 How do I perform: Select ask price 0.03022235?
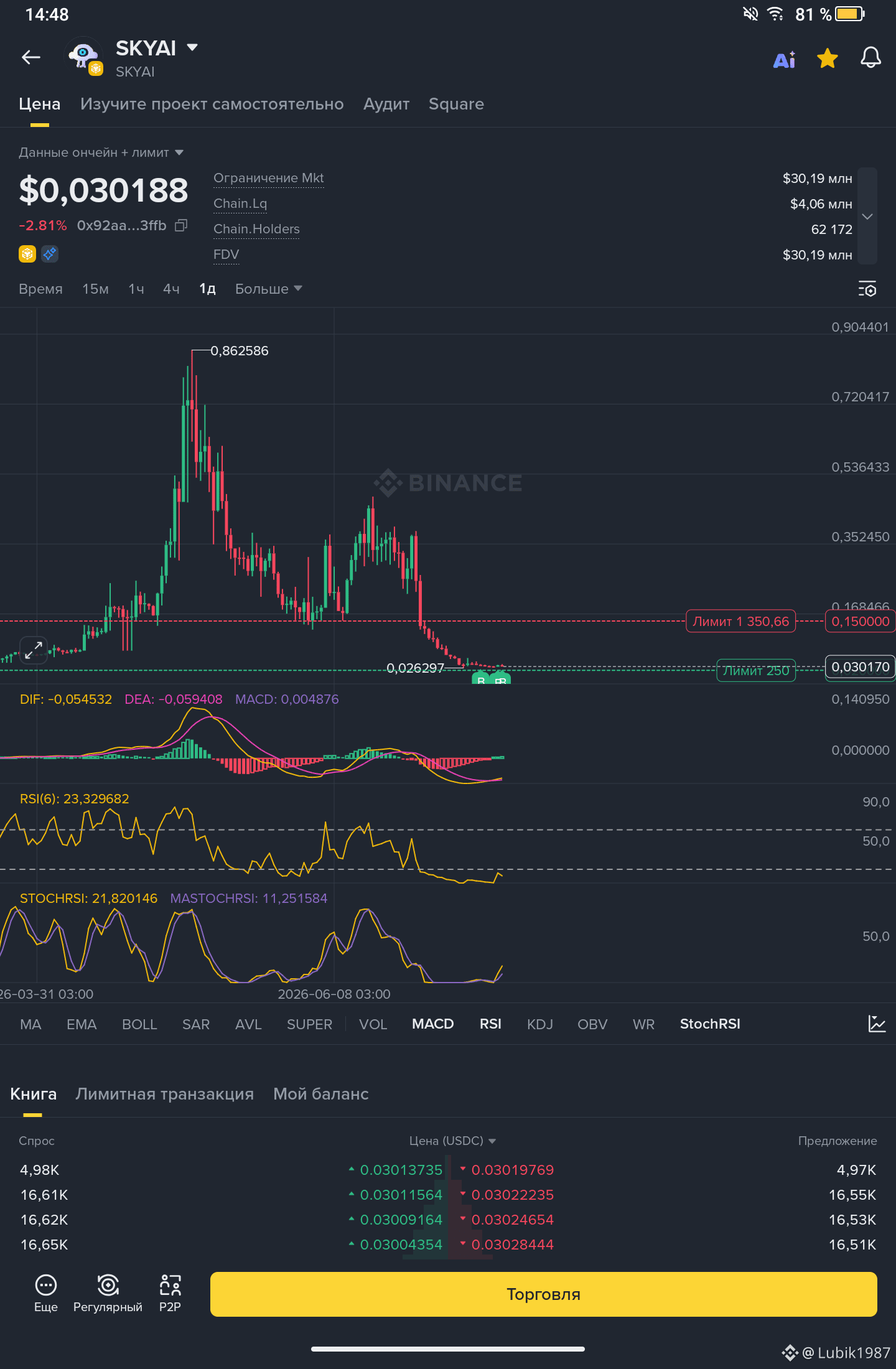coord(513,1195)
